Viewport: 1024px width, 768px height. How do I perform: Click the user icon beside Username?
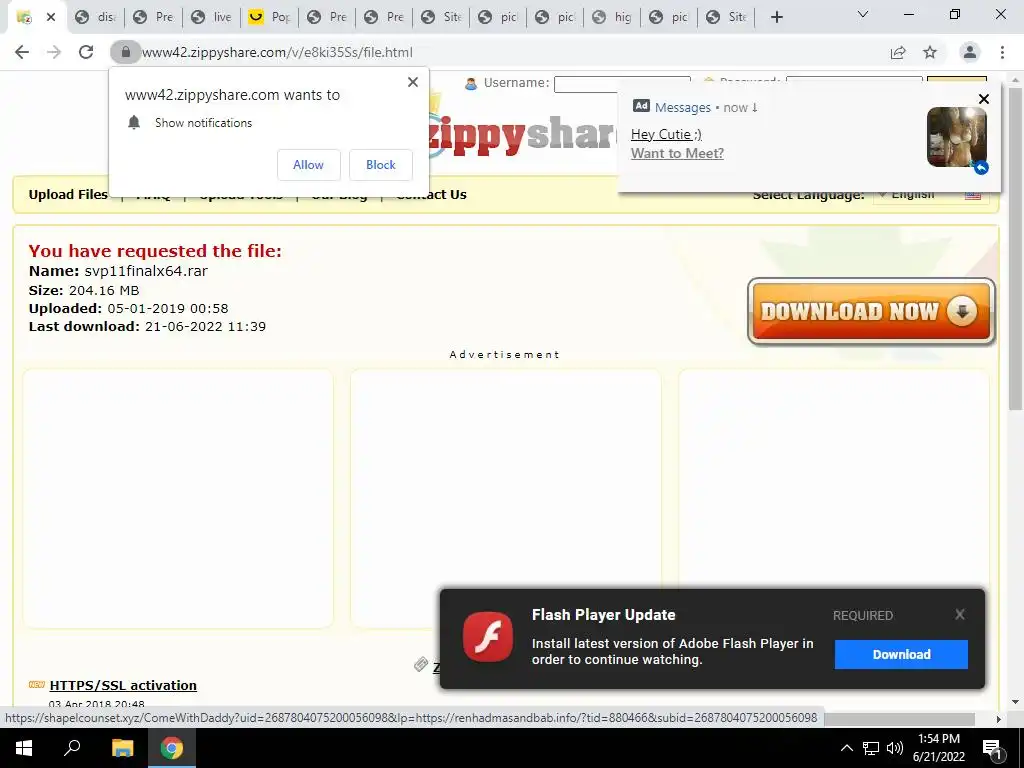(x=470, y=84)
